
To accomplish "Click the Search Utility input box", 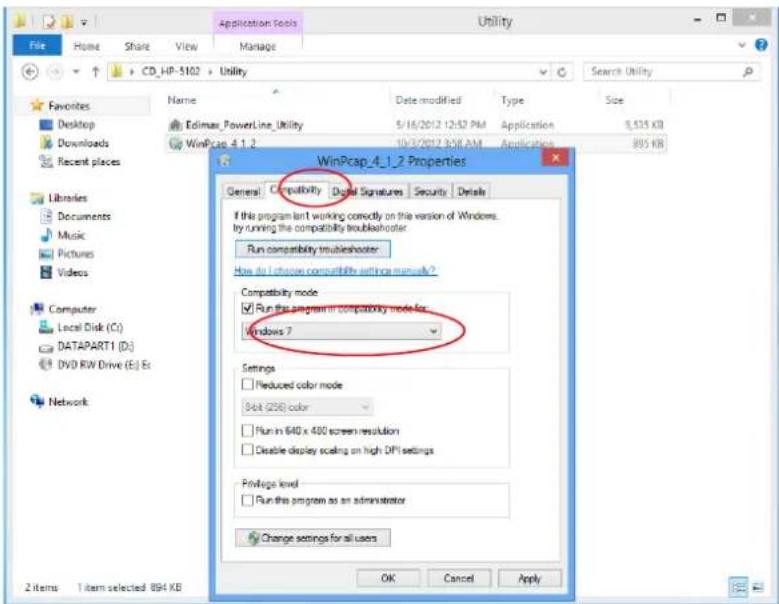I will click(x=671, y=72).
